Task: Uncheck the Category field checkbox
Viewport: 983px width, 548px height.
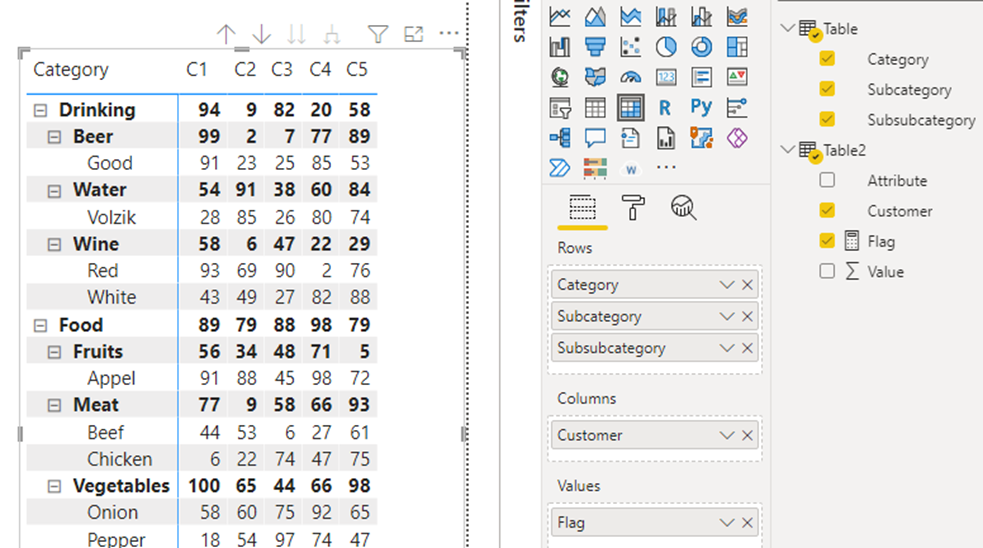Action: (x=827, y=59)
